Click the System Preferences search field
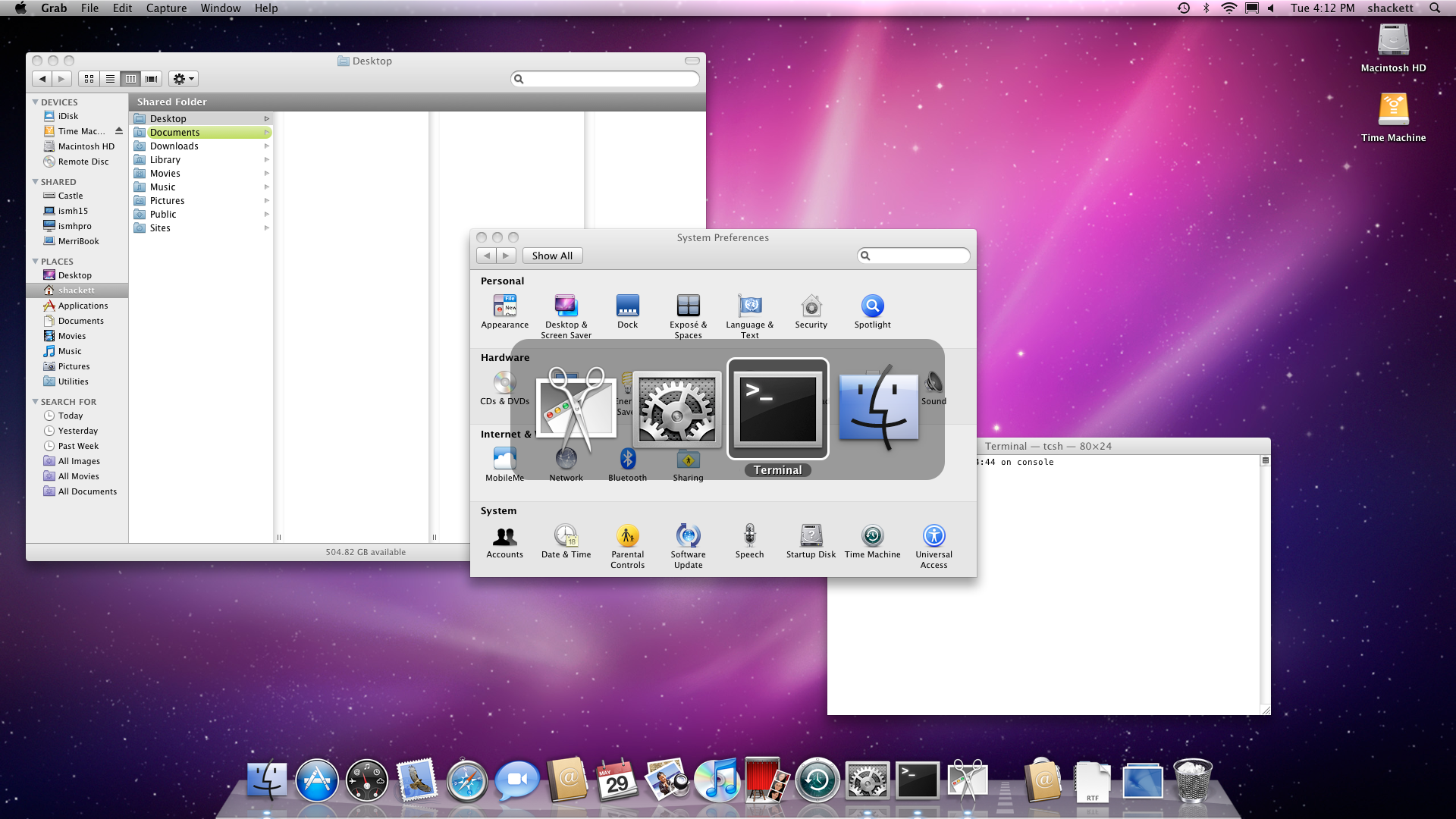 (x=918, y=256)
